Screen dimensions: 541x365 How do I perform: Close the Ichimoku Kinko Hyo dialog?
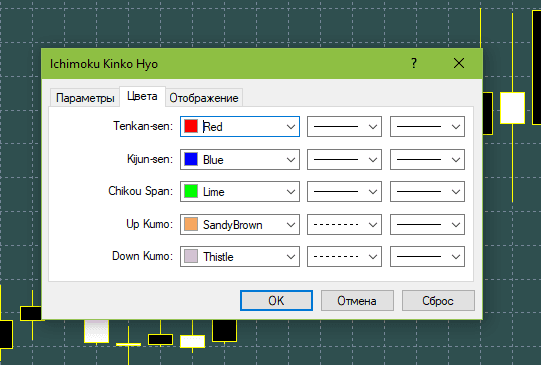(459, 63)
